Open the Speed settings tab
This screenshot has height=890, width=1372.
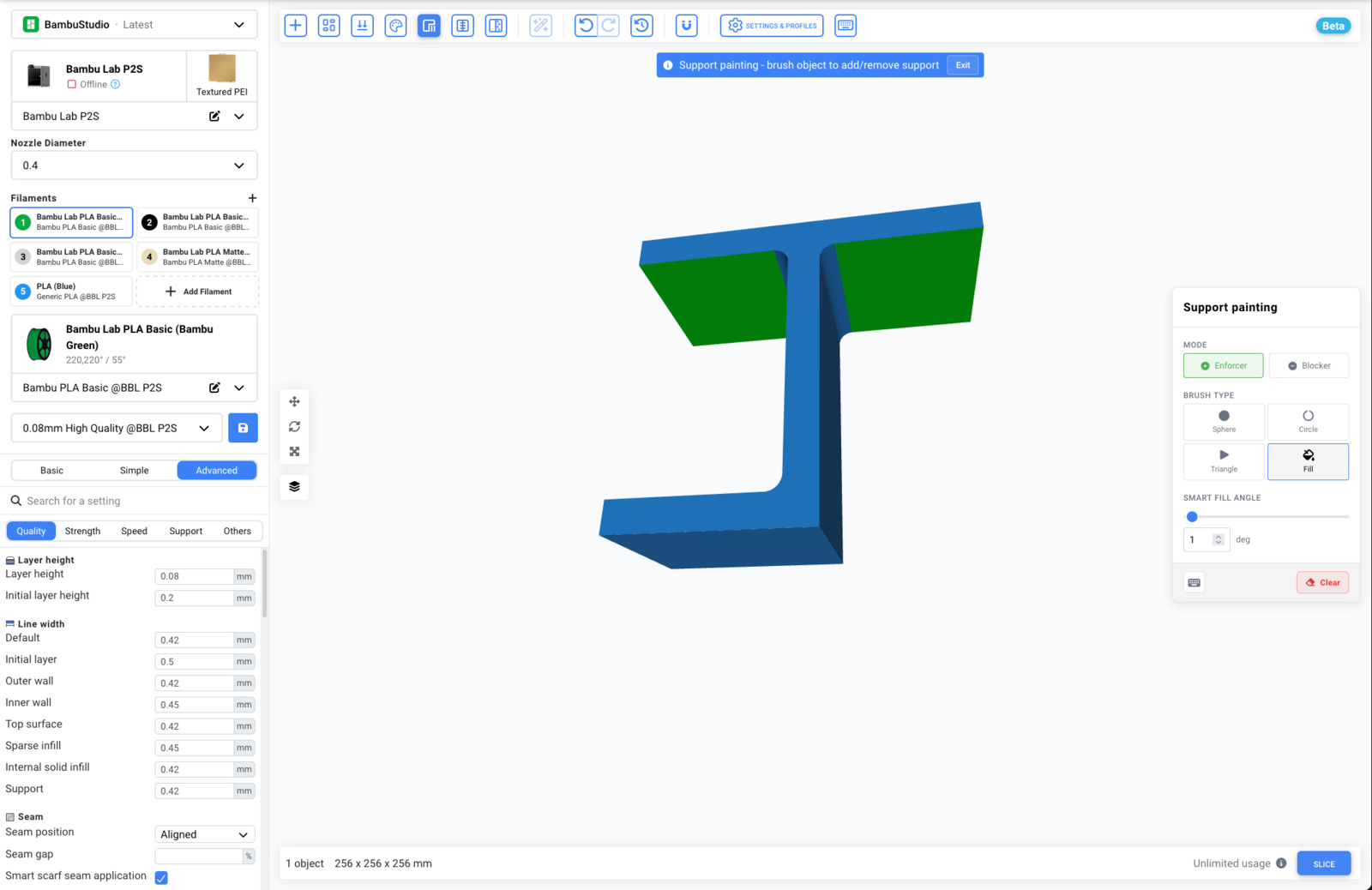(134, 531)
